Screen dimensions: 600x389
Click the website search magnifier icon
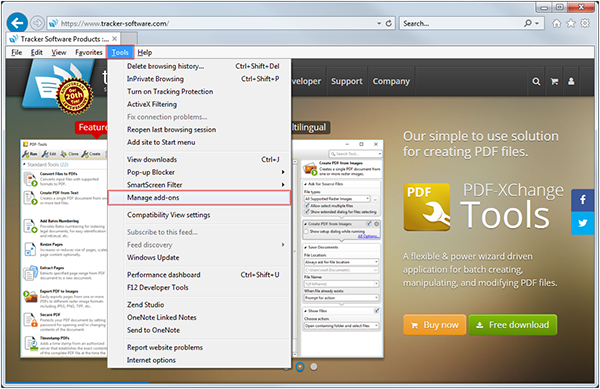click(x=536, y=81)
